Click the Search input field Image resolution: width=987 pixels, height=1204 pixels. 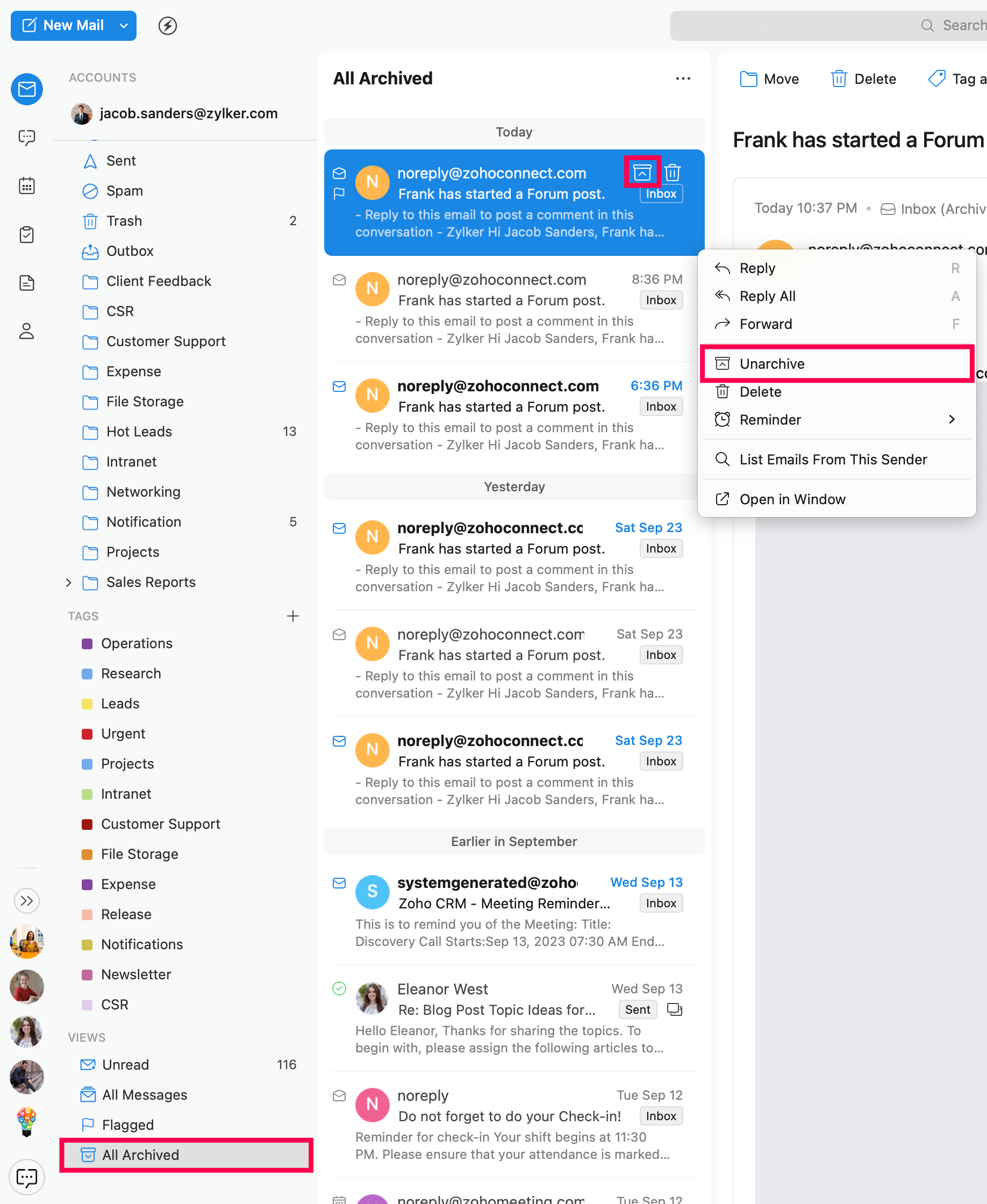coord(829,26)
